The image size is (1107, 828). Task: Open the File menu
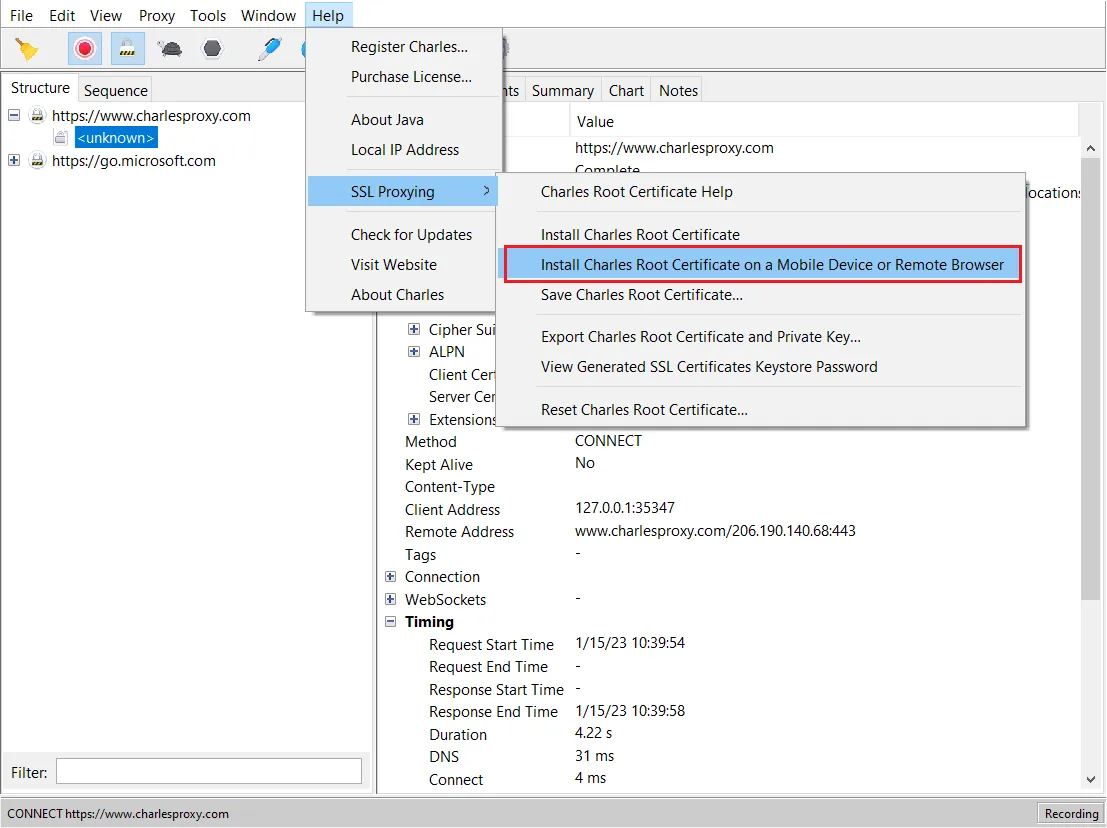point(21,16)
